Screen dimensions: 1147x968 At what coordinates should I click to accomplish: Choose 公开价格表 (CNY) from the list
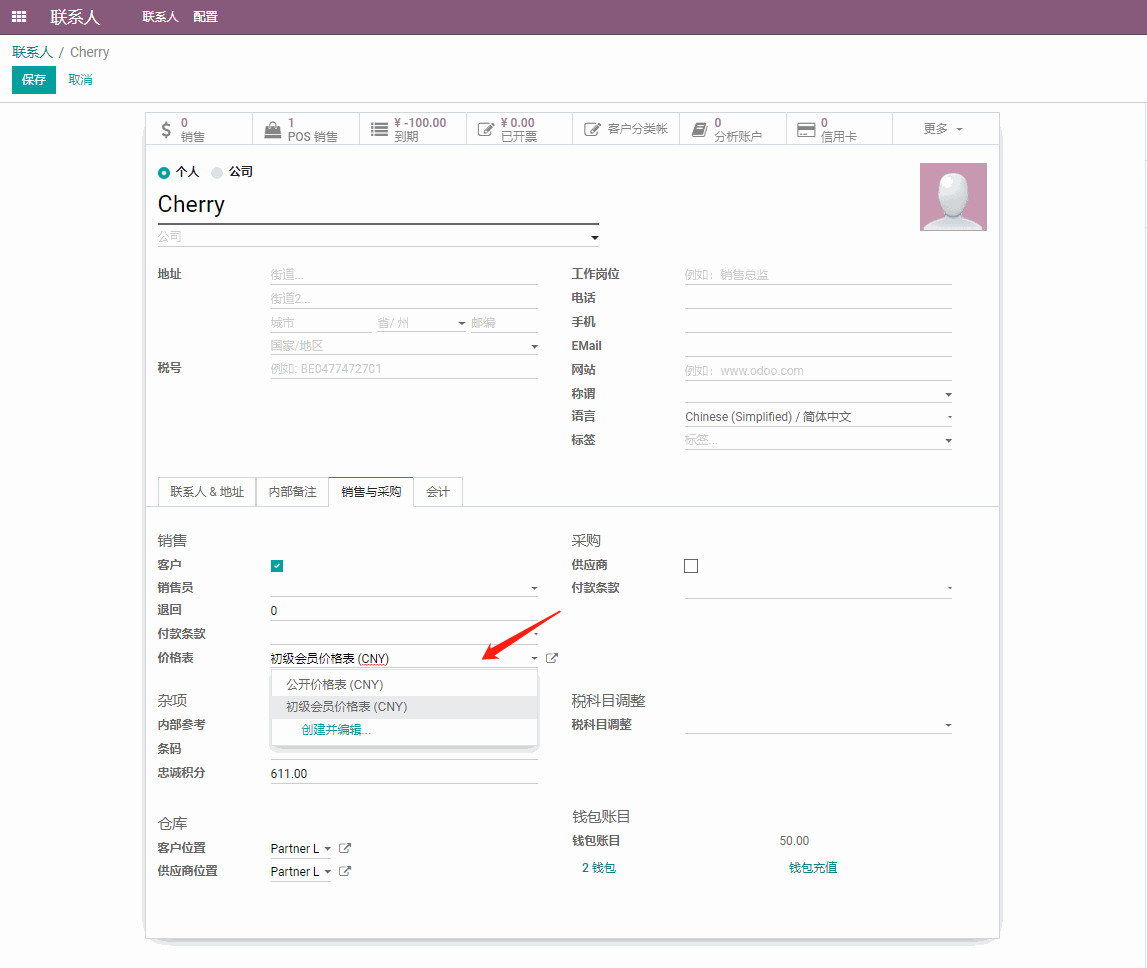point(335,685)
